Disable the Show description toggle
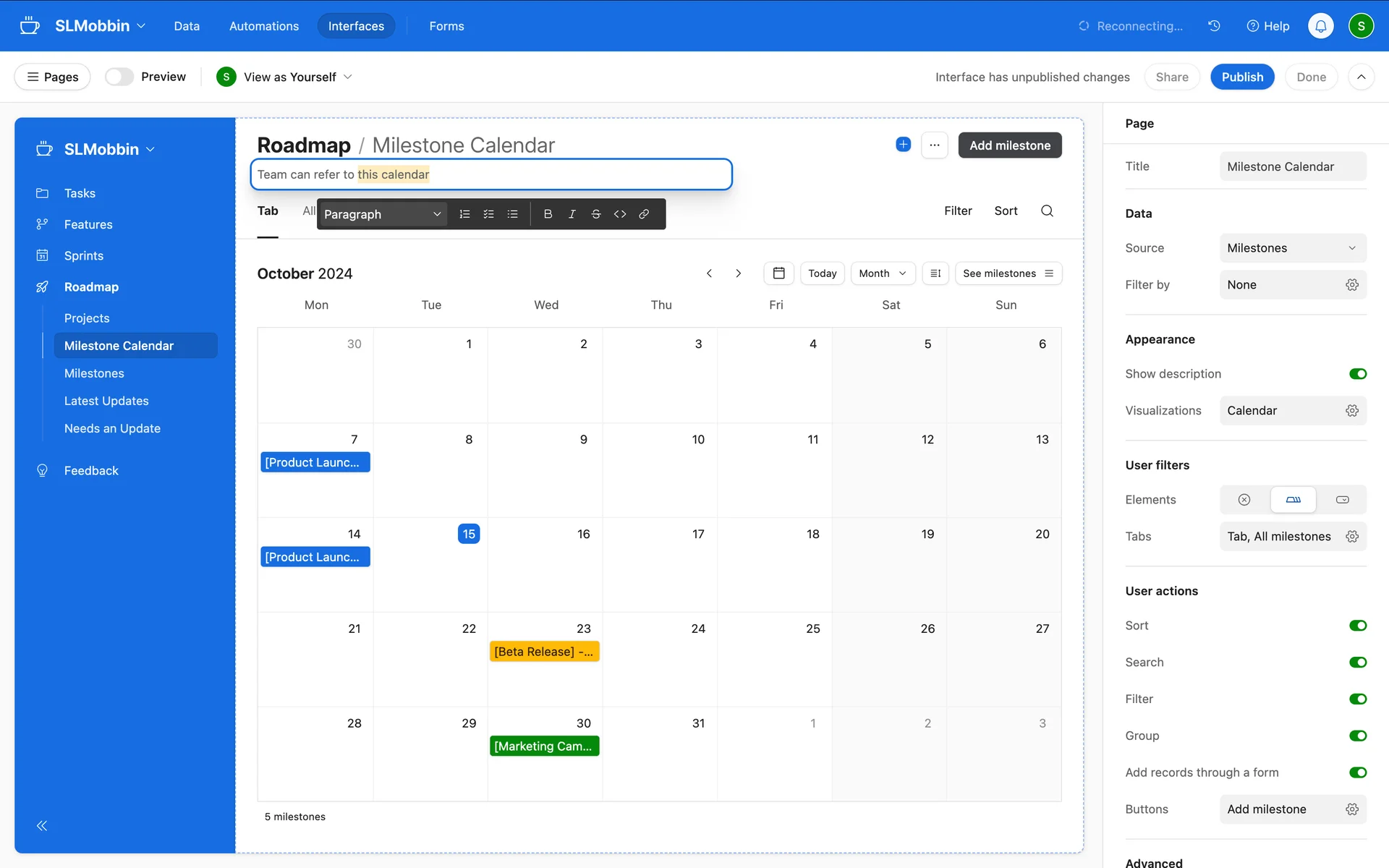The height and width of the screenshot is (868, 1389). [1357, 374]
